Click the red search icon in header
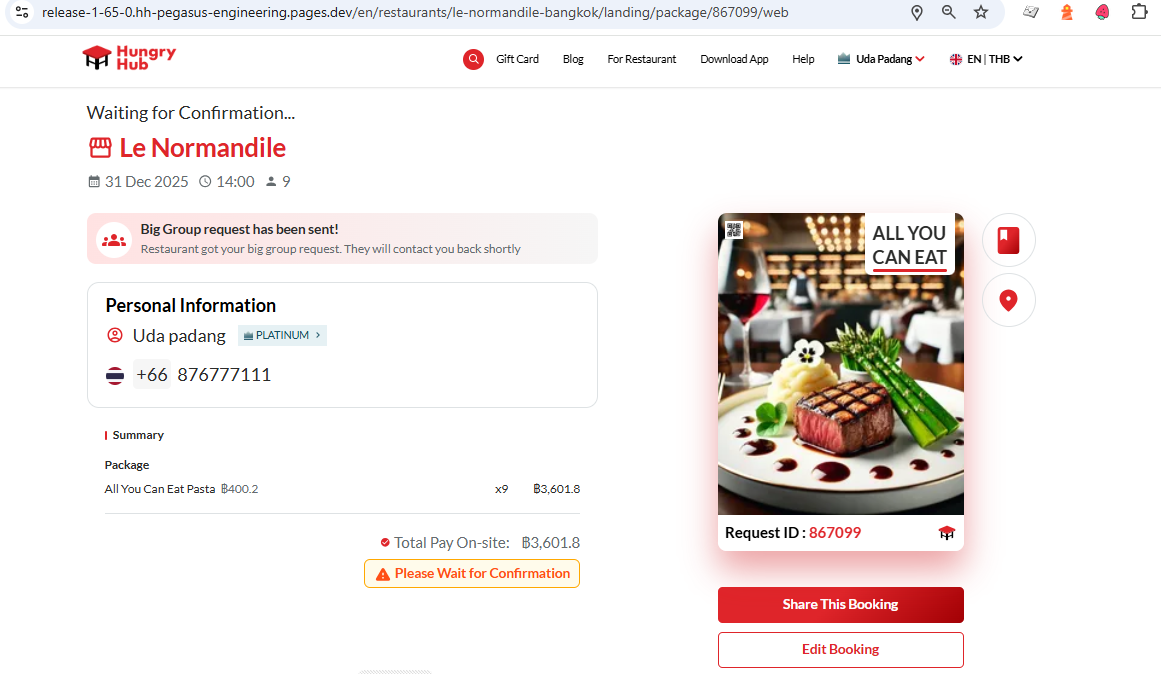1161x674 pixels. pyautogui.click(x=473, y=59)
